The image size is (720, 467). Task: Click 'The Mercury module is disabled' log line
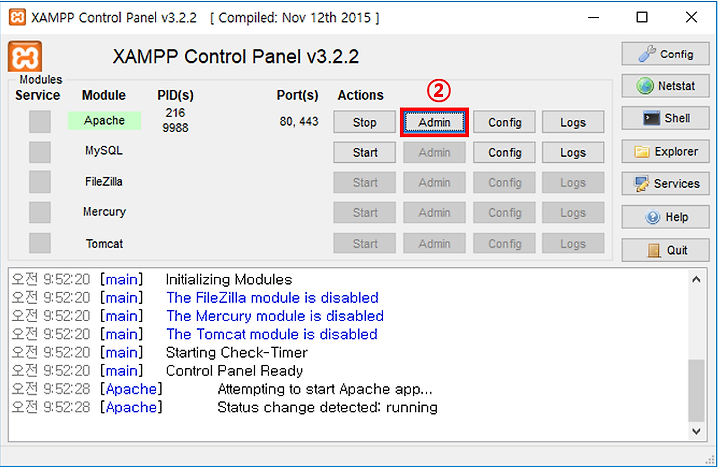pyautogui.click(x=275, y=316)
